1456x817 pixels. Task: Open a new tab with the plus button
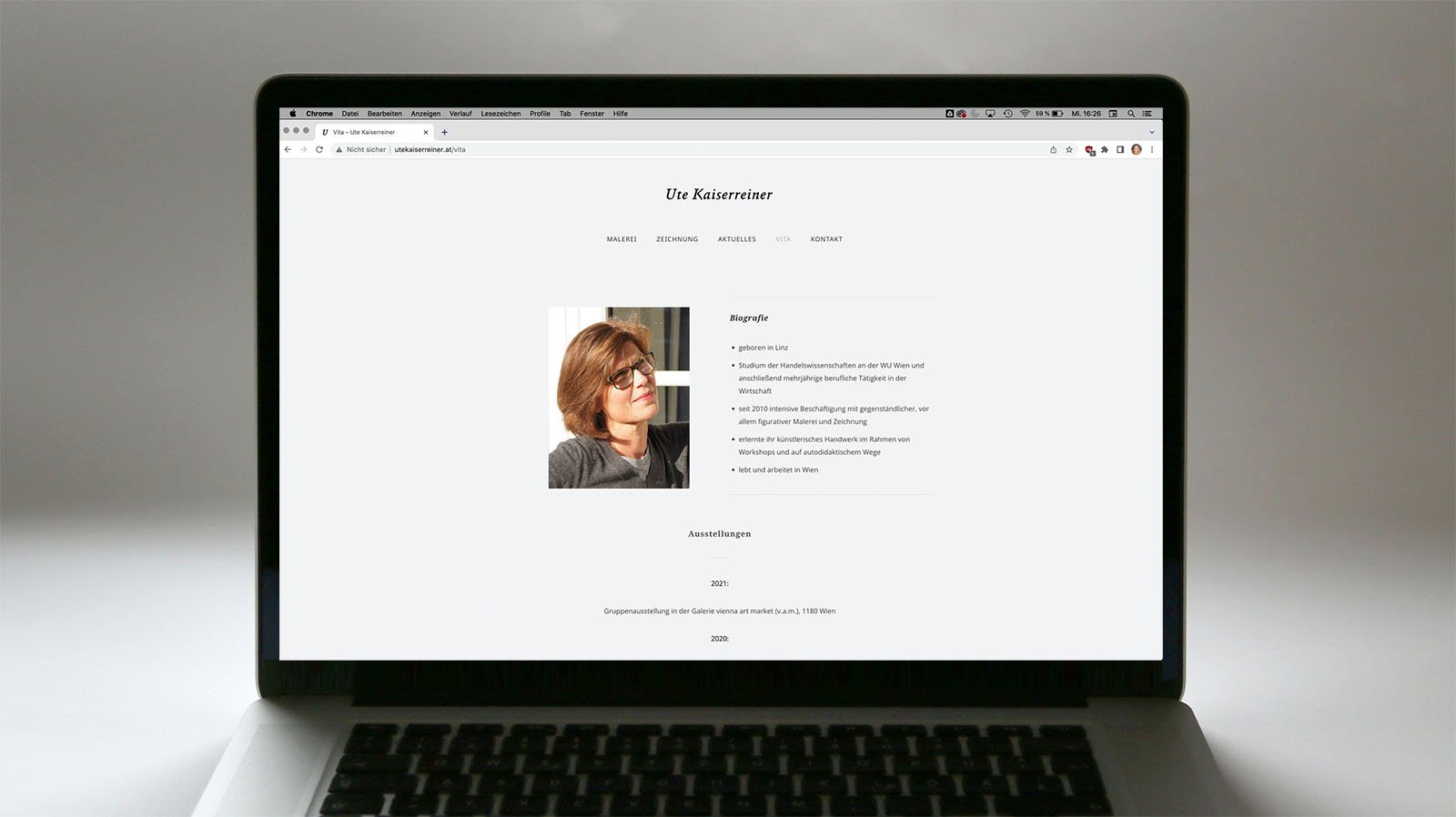click(x=444, y=132)
